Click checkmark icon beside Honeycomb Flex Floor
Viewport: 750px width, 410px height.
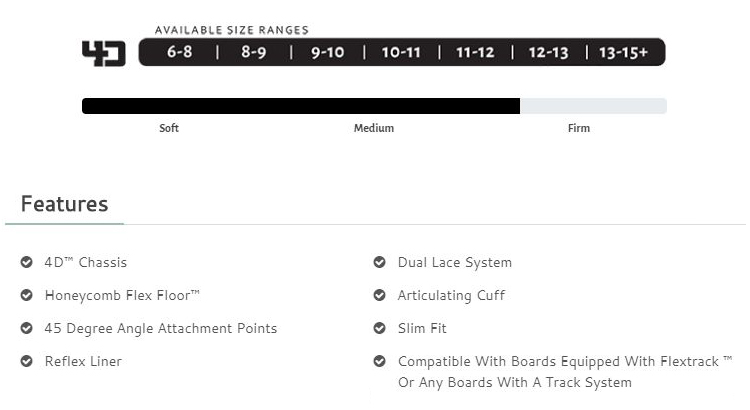coord(26,295)
